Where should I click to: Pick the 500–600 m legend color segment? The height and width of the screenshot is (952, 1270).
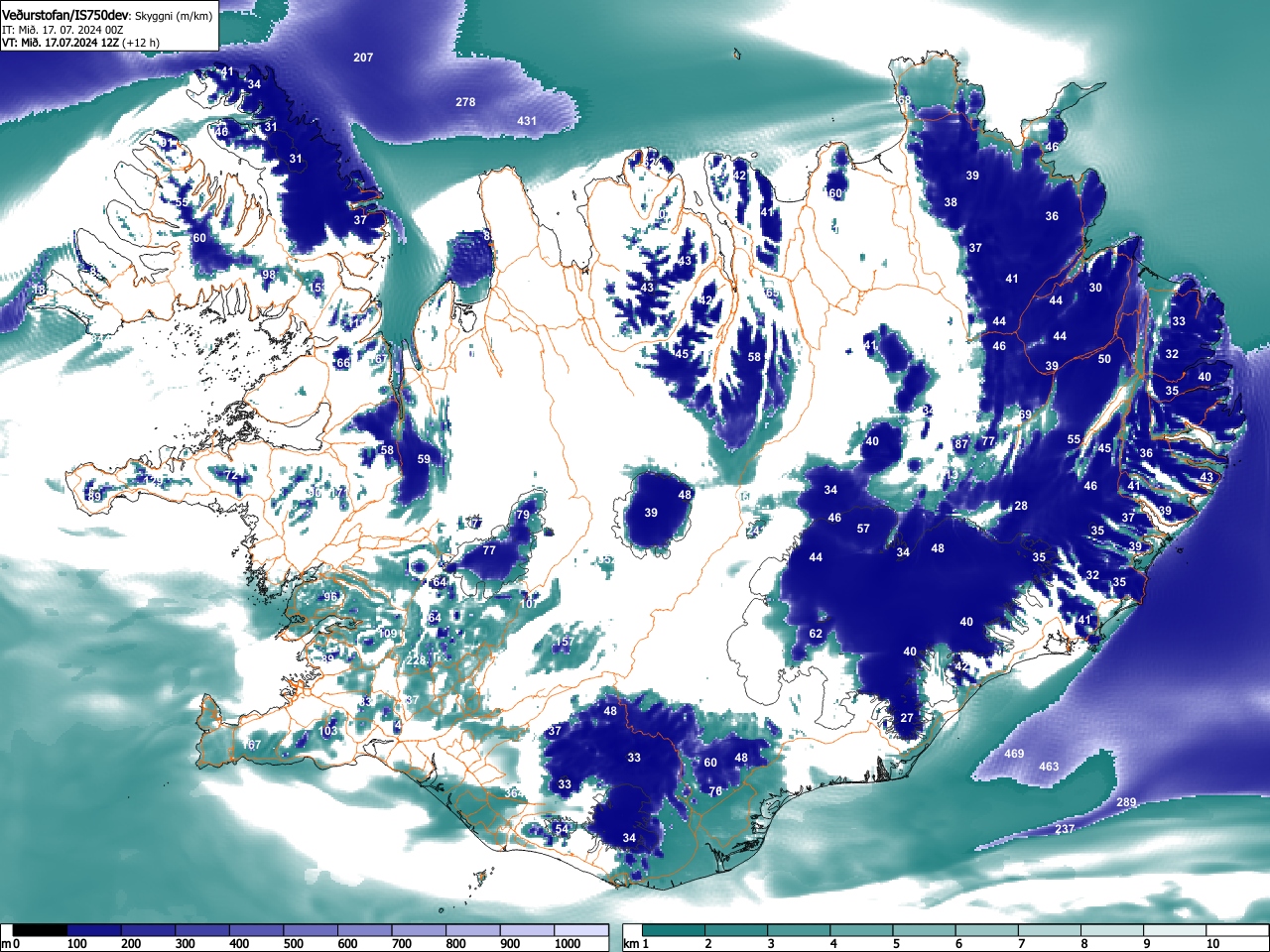click(311, 930)
